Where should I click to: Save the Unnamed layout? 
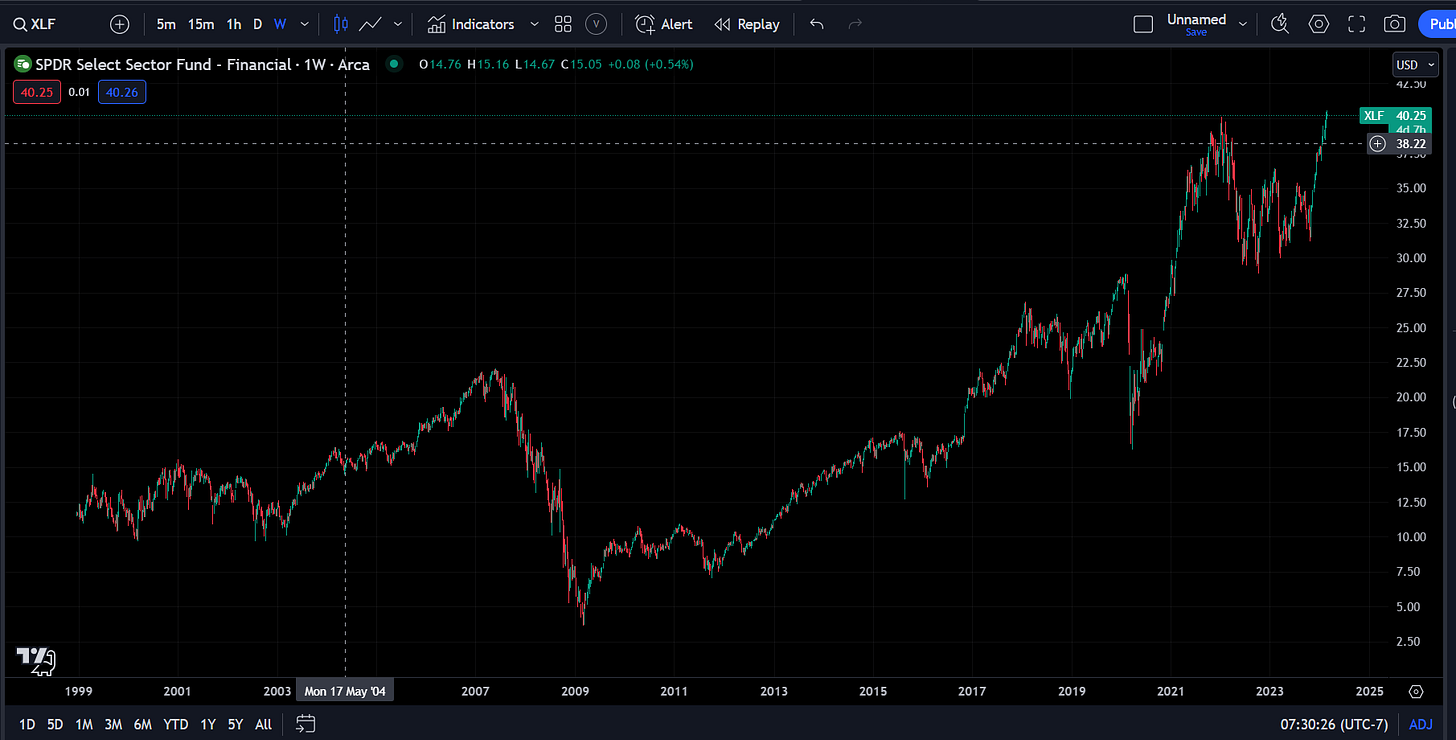tap(1196, 32)
